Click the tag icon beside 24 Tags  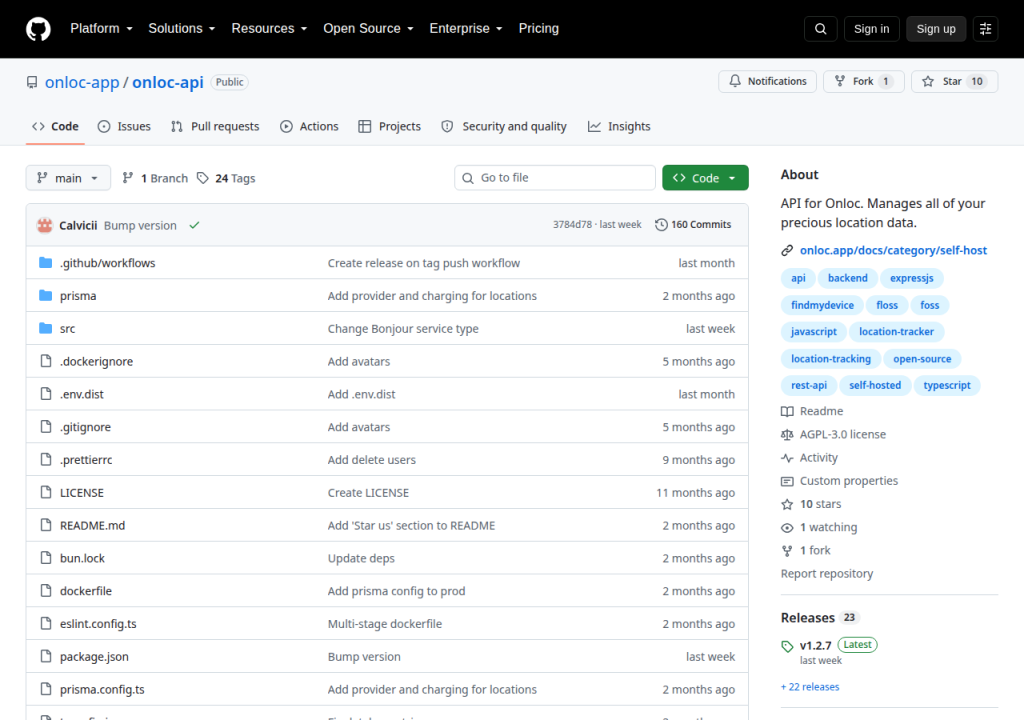coord(203,178)
